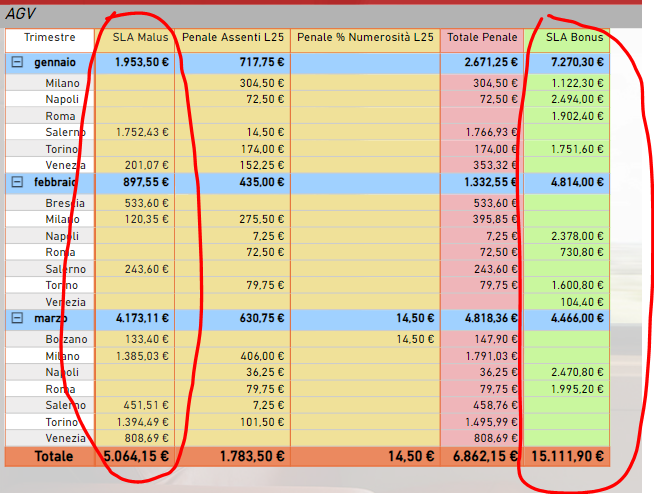Click the 275,50 € Penale Assenti cell

[262, 219]
